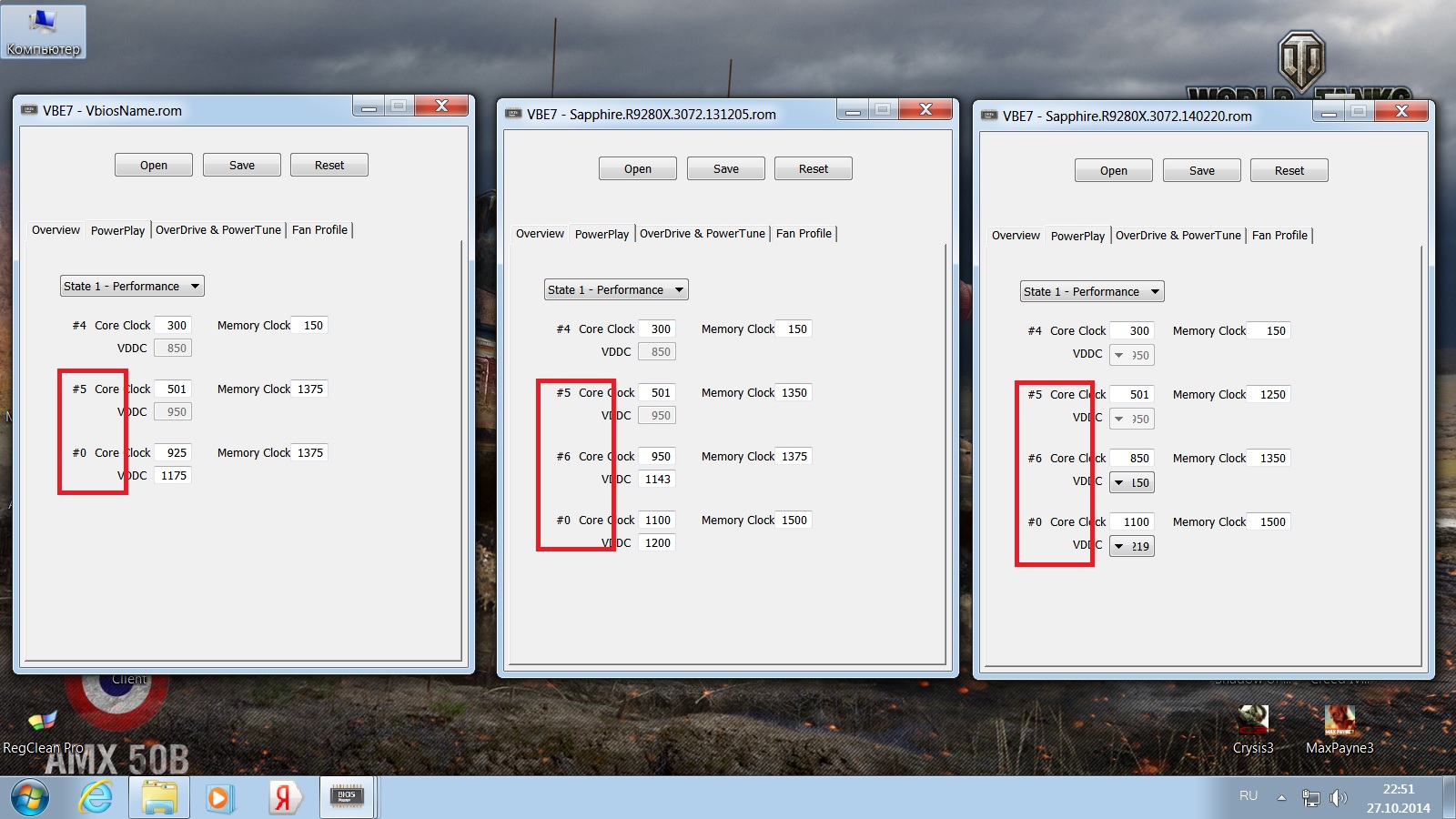Click #4 Core Clock field in VbiosName.rom window
The height and width of the screenshot is (819, 1456).
(x=173, y=325)
